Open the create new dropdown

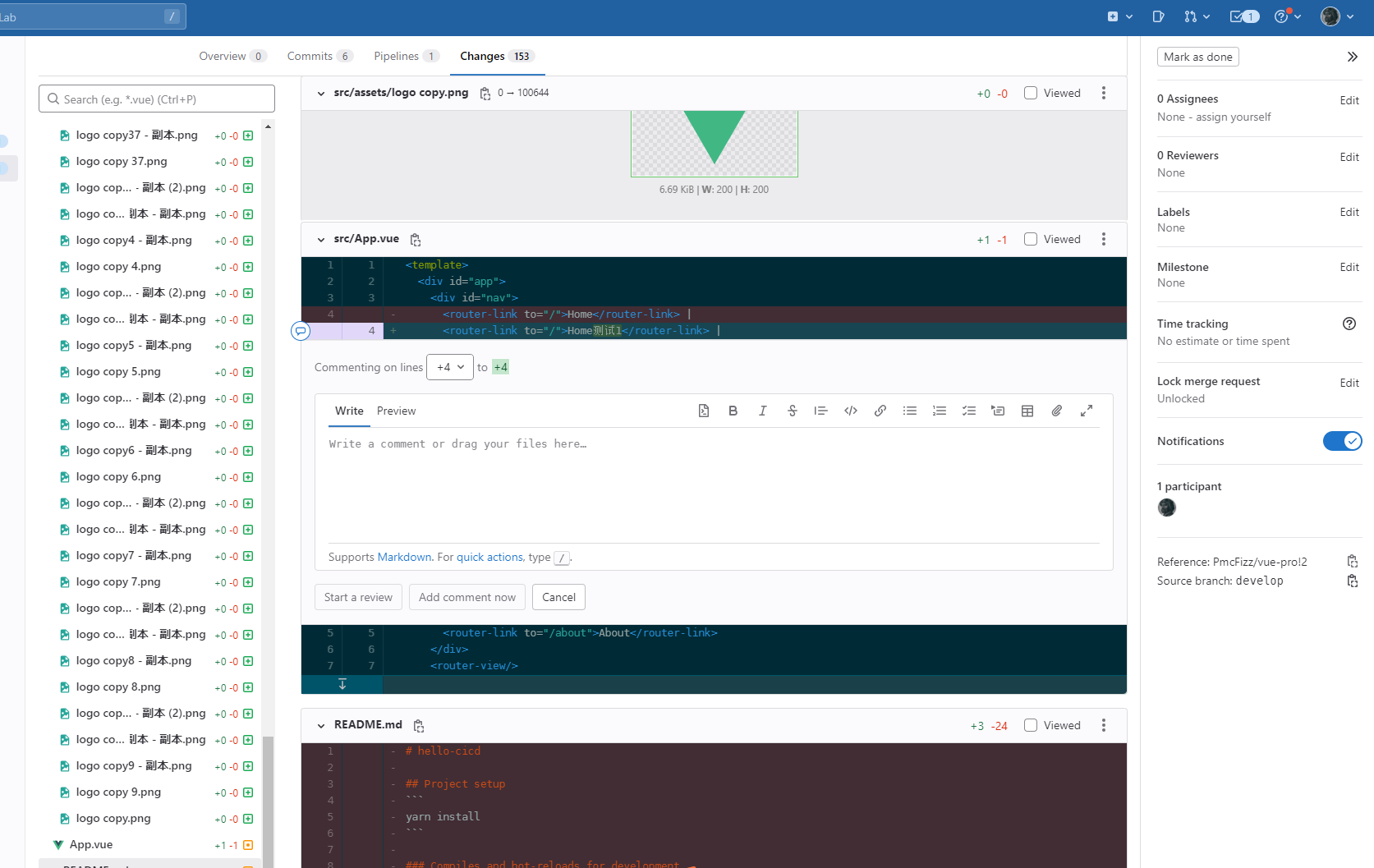click(x=1119, y=16)
